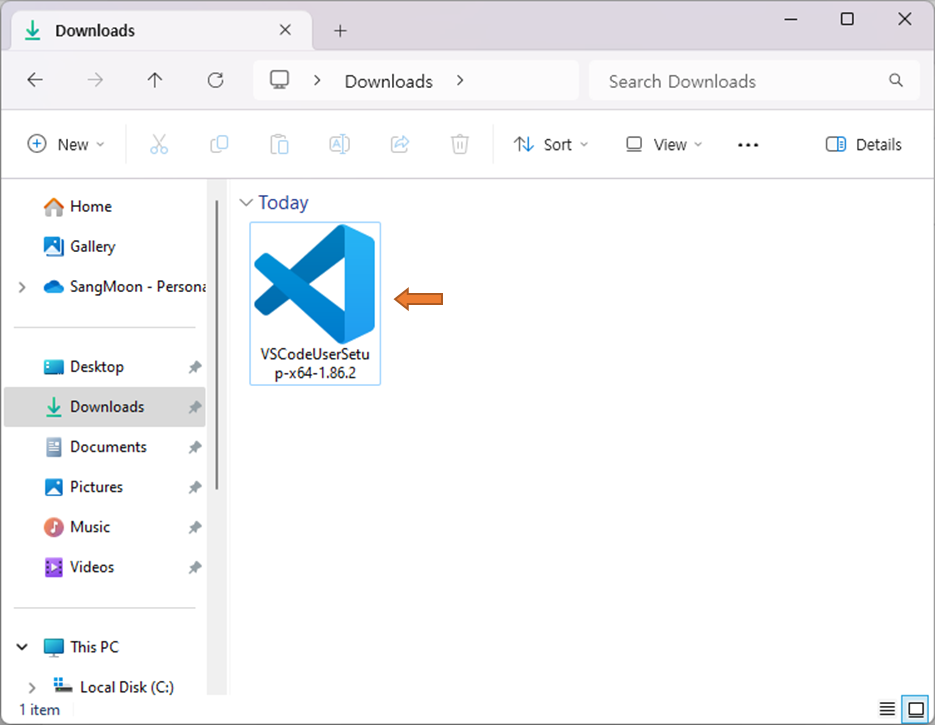Open the New item dropdown
The image size is (935, 725).
click(66, 144)
